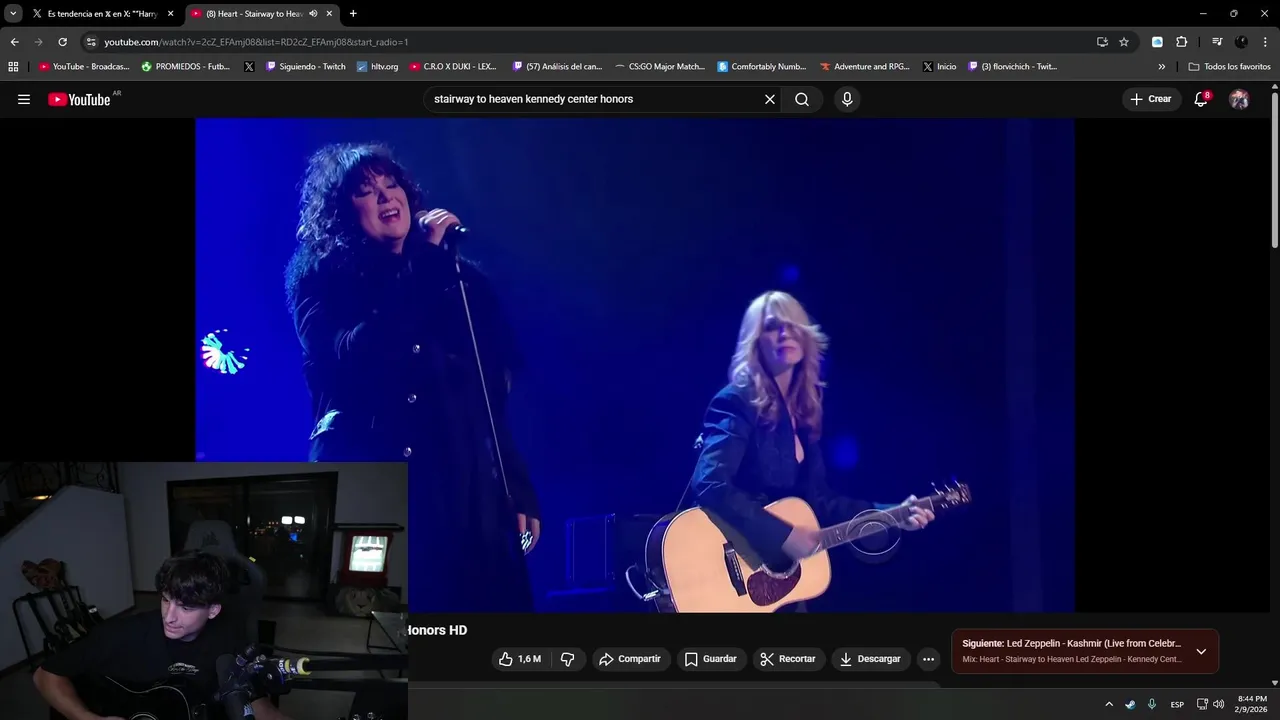Bookmark this page with the star icon
Viewport: 1280px width, 720px height.
click(x=1124, y=42)
